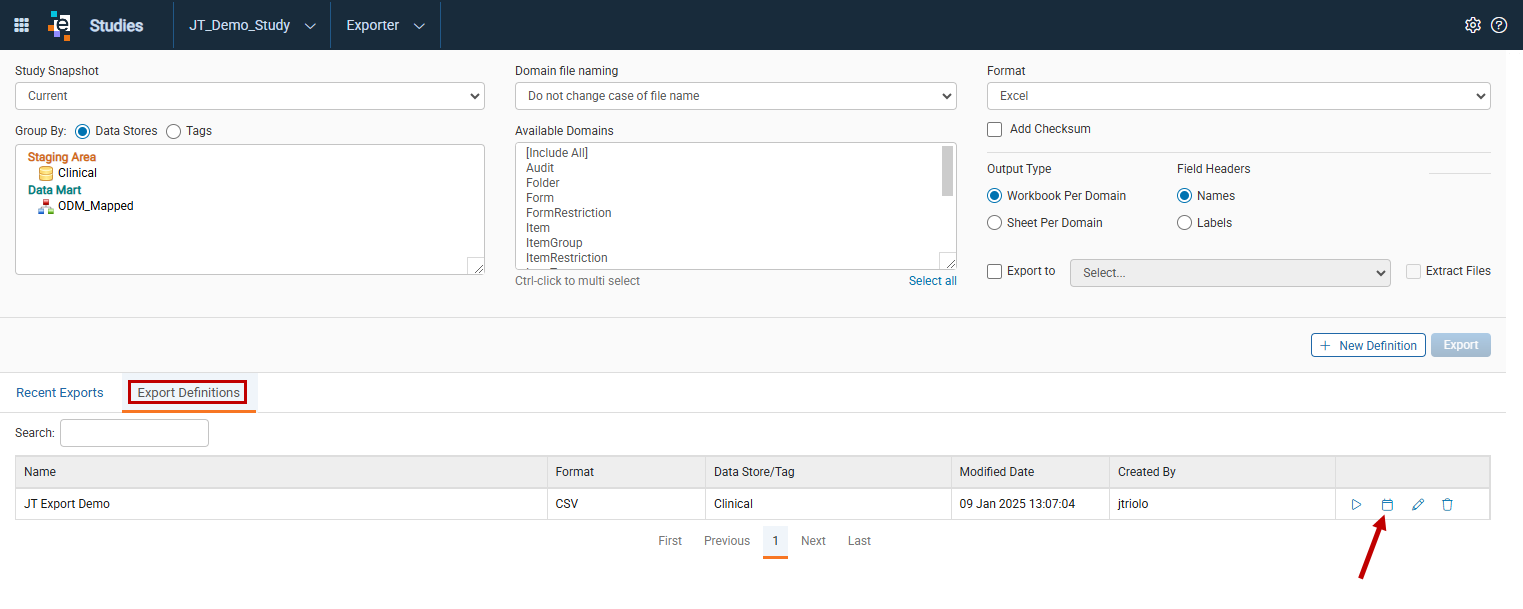Sort by Name column header

(x=281, y=472)
